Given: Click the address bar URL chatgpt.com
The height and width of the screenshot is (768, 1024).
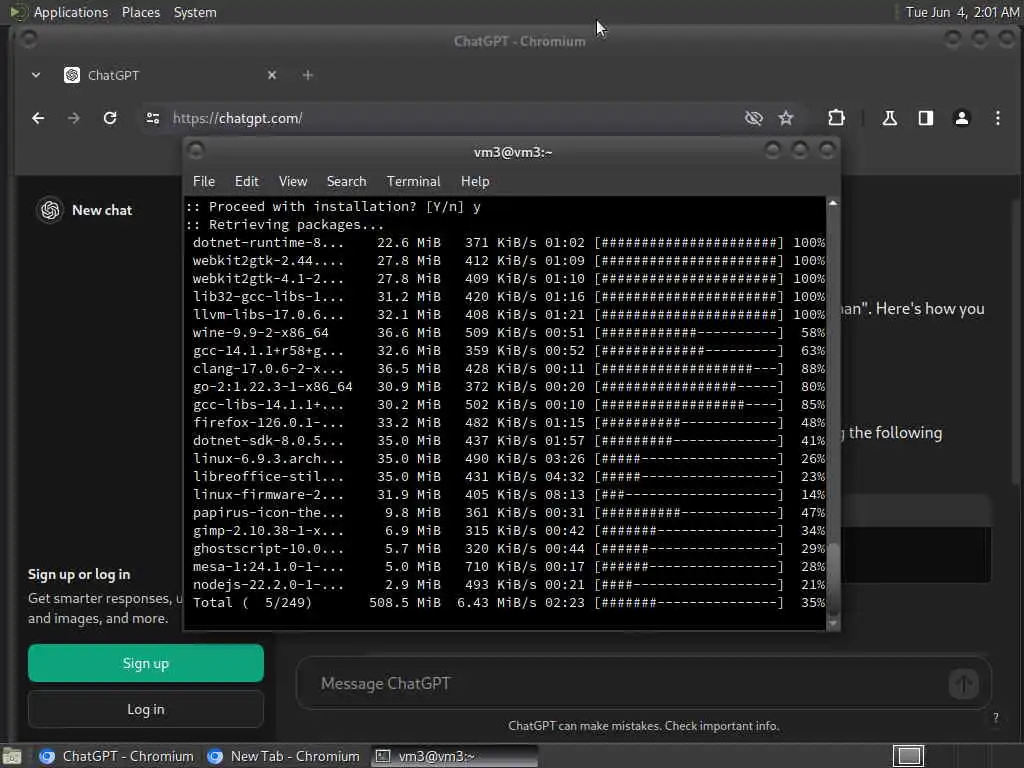Looking at the screenshot, I should 238,118.
